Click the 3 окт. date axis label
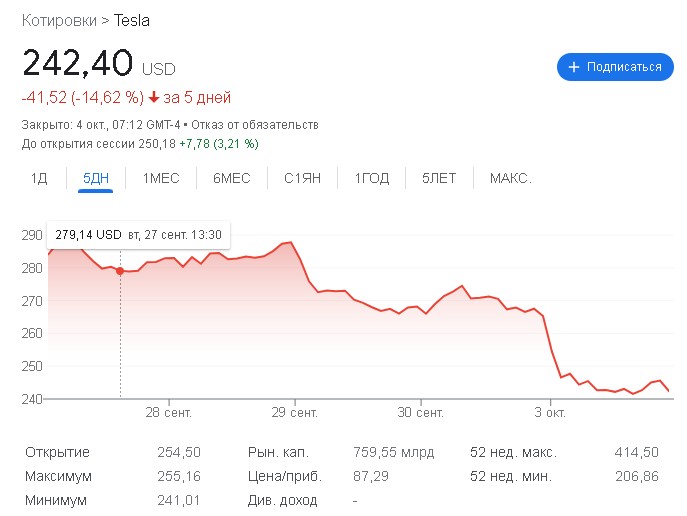The image size is (687, 516). 550,412
